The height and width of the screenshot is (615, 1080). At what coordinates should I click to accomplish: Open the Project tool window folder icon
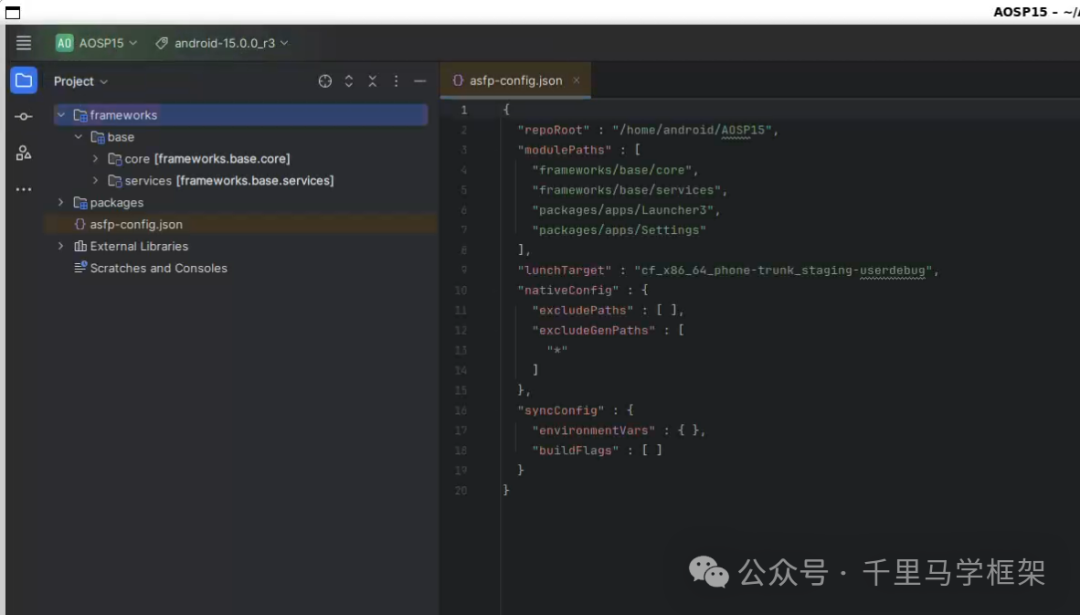(x=23, y=81)
